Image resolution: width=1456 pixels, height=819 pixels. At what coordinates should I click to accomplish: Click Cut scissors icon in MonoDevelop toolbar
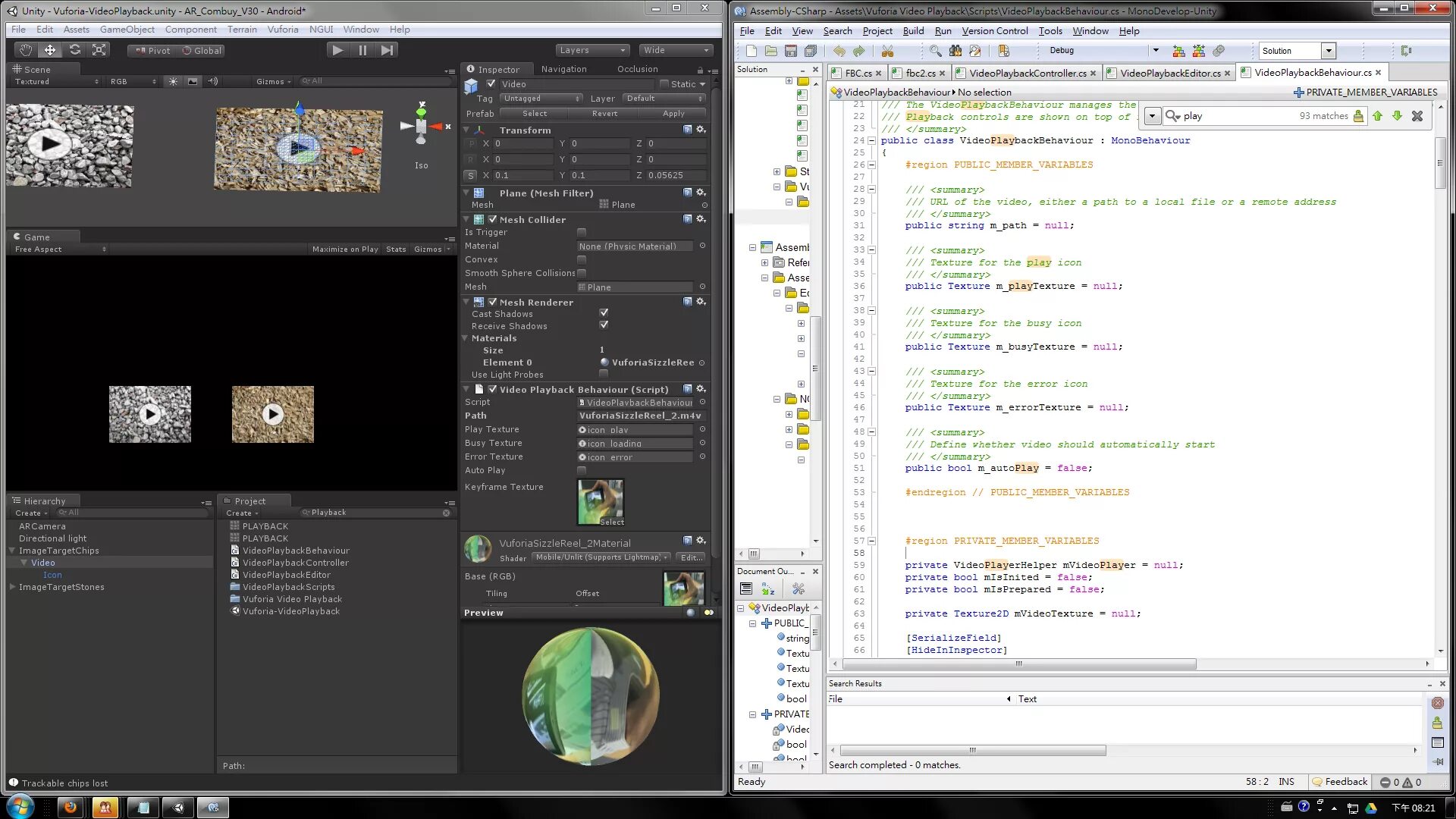(x=887, y=51)
